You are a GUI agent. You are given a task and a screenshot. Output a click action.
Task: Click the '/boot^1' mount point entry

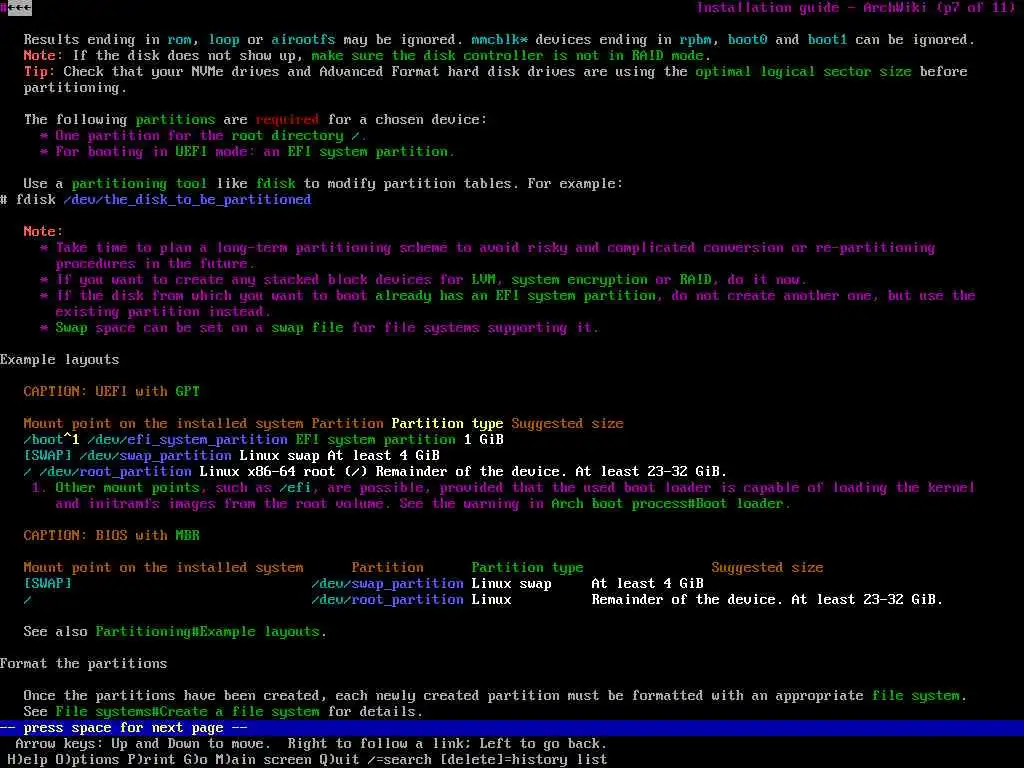coord(52,440)
